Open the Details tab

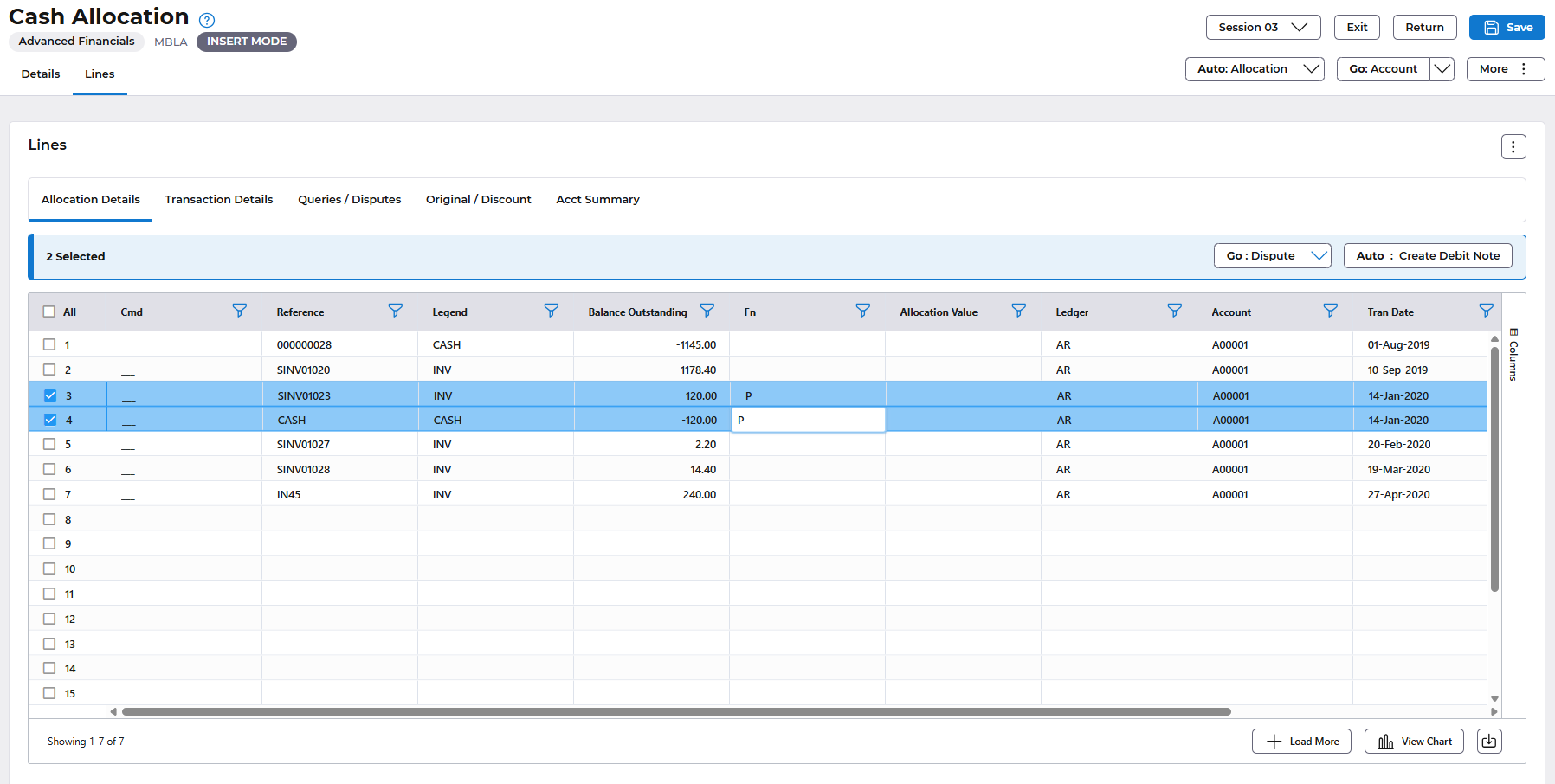41,74
